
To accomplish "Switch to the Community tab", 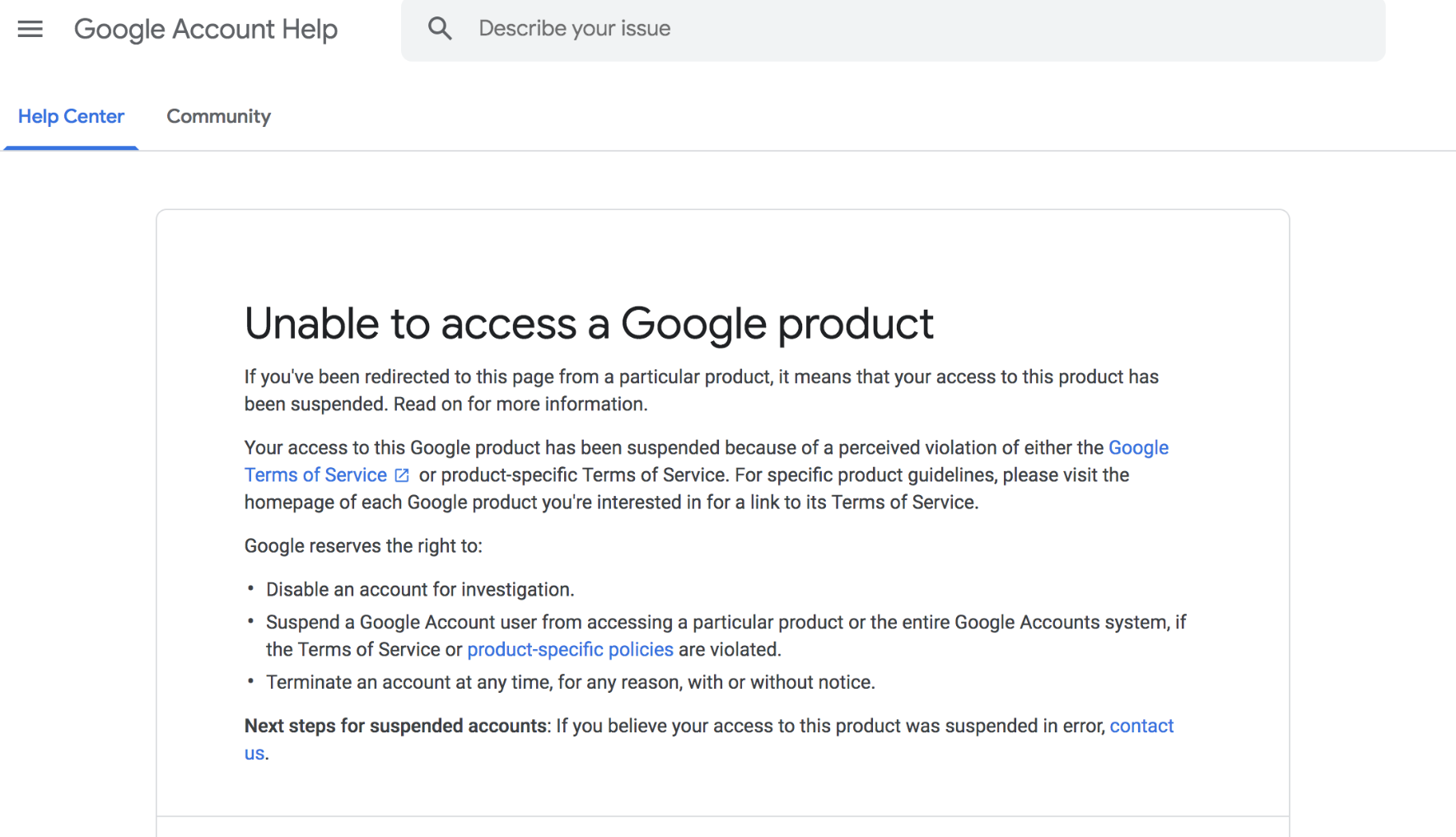I will 218,116.
